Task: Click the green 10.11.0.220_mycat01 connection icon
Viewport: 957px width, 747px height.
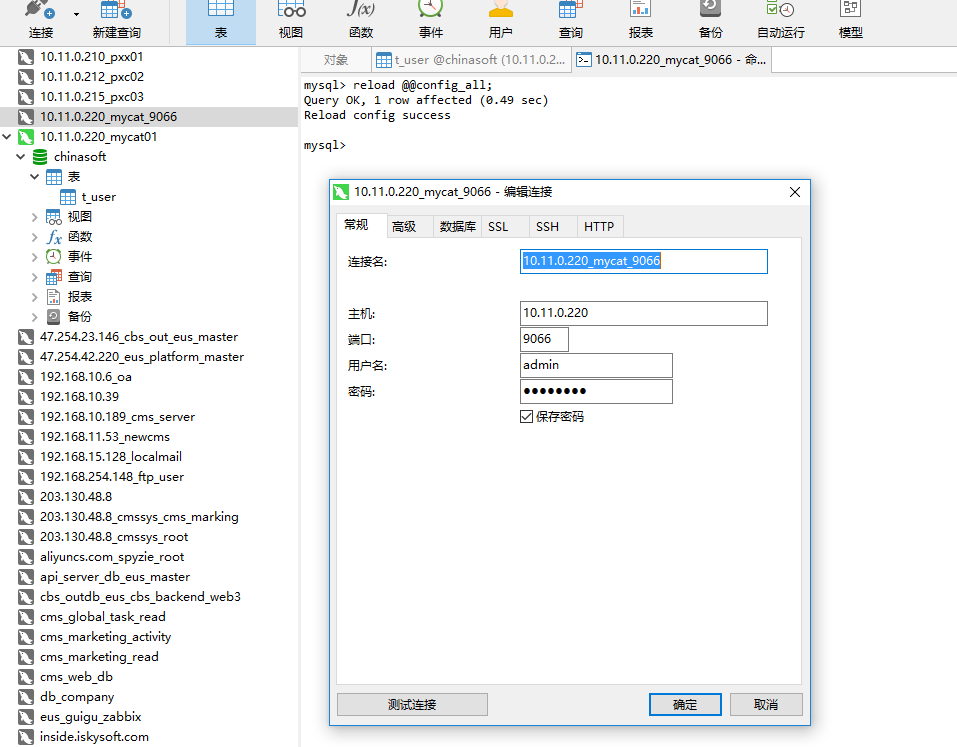Action: tap(26, 137)
